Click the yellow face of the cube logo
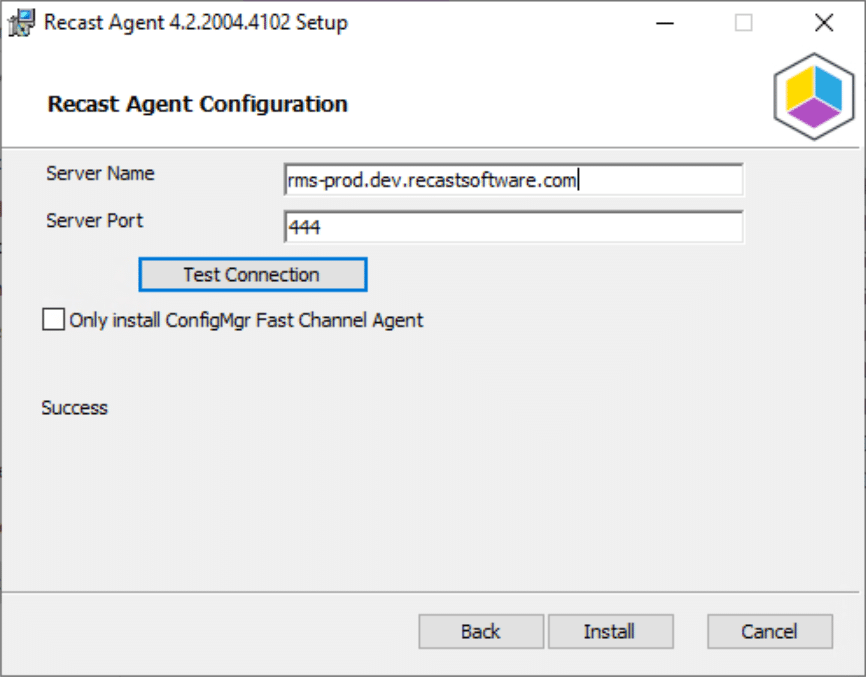The image size is (866, 677). [800, 94]
